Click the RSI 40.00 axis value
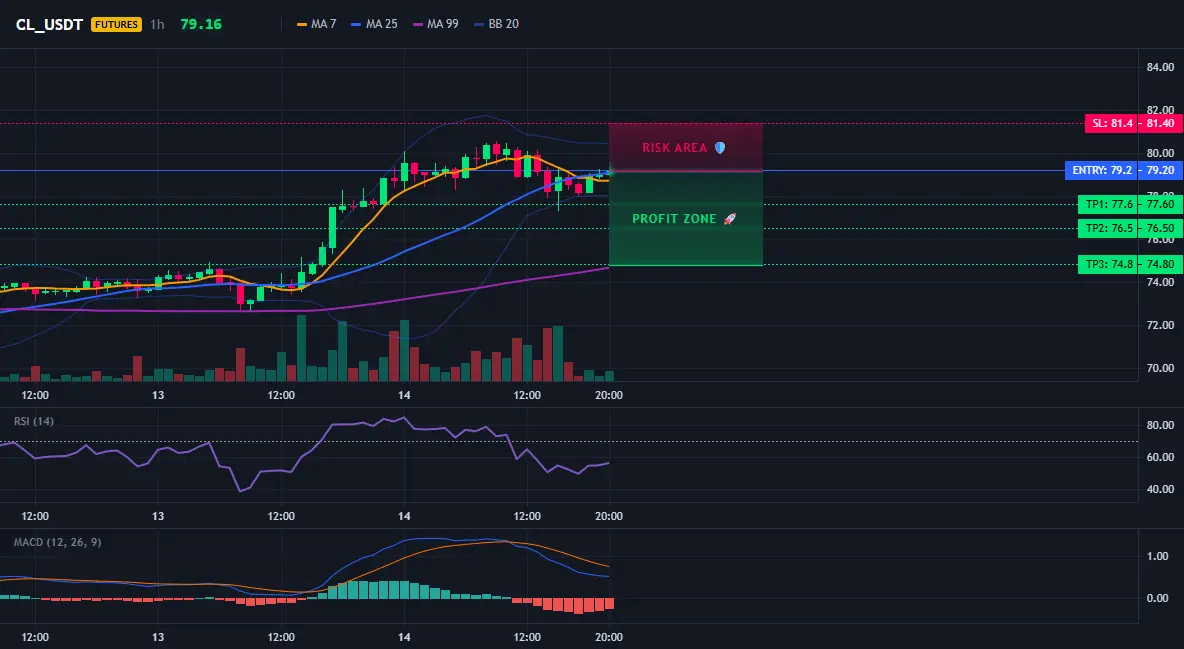The width and height of the screenshot is (1184, 649). (x=1161, y=490)
